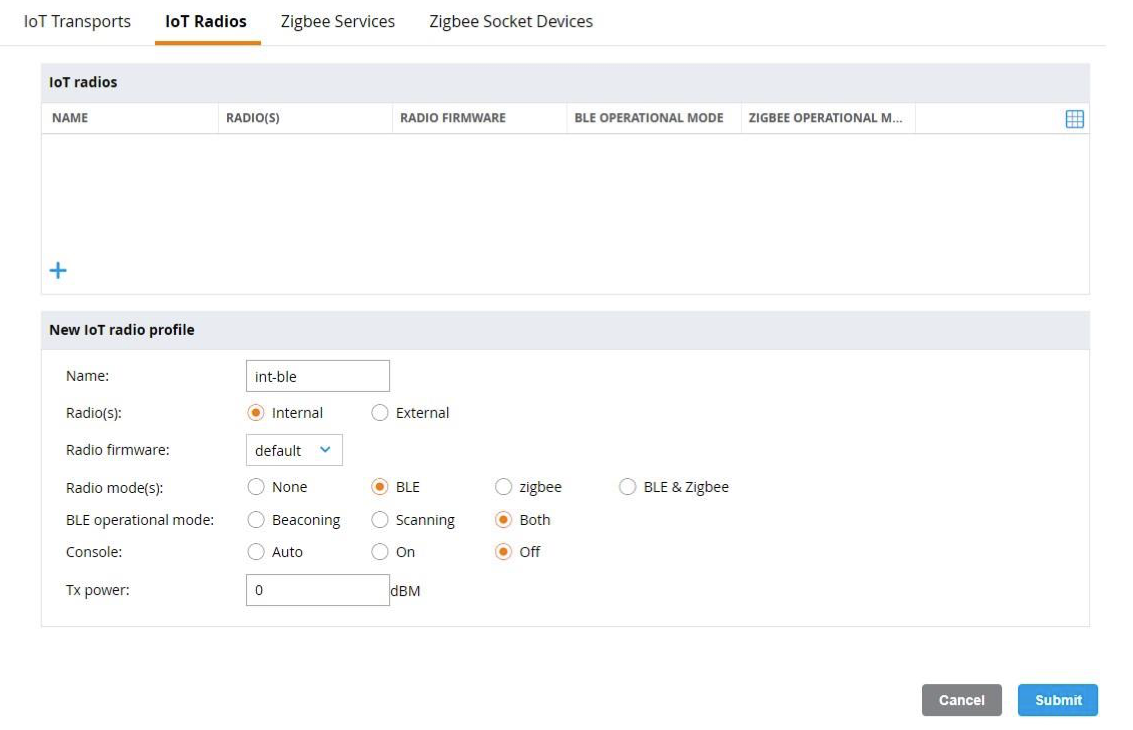Click the BLE Operational Mode column header
The height and width of the screenshot is (730, 1133).
point(648,118)
